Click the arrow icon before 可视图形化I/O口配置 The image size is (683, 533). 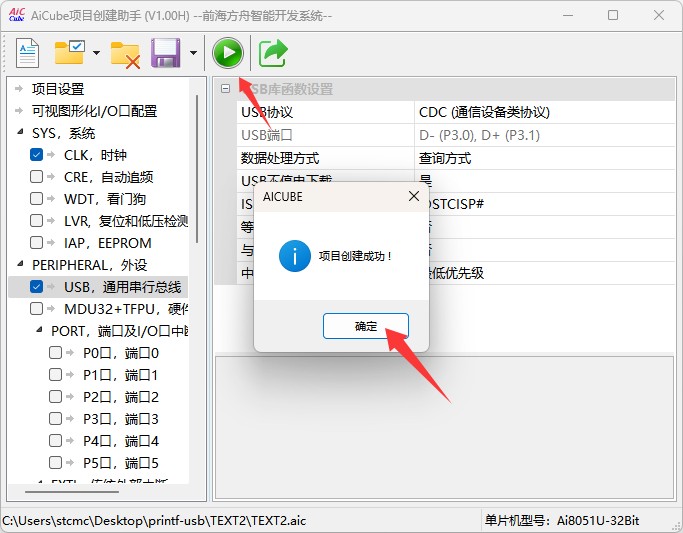(19, 111)
